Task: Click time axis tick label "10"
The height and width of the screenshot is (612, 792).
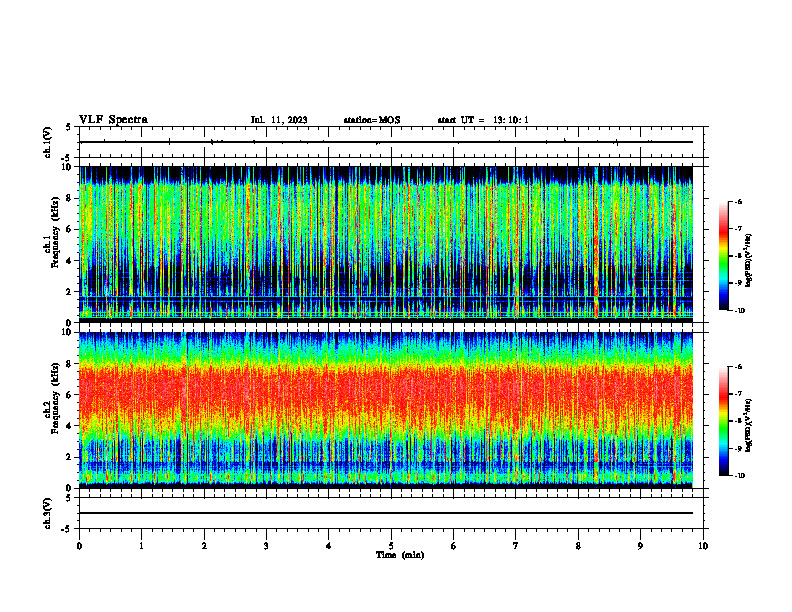Action: [703, 546]
